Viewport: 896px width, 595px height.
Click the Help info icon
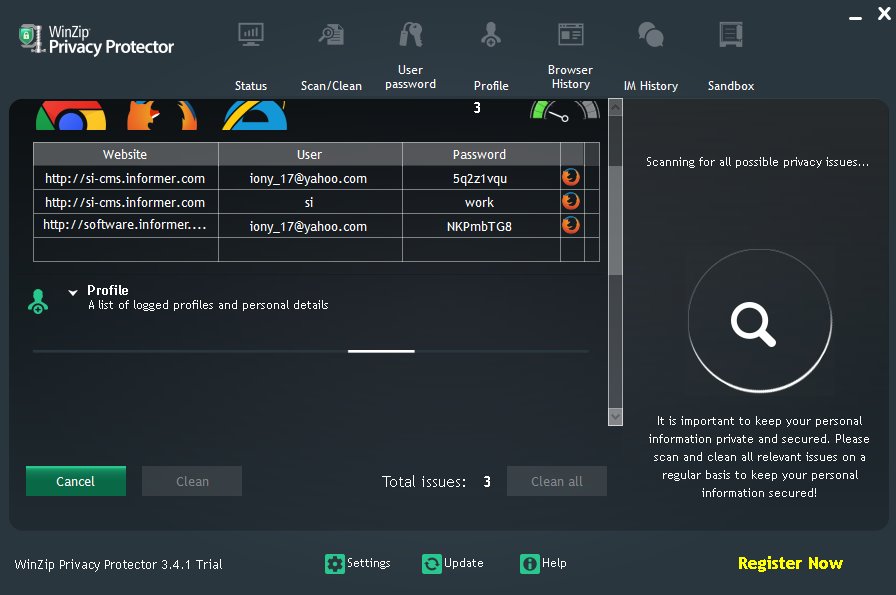tap(530, 564)
